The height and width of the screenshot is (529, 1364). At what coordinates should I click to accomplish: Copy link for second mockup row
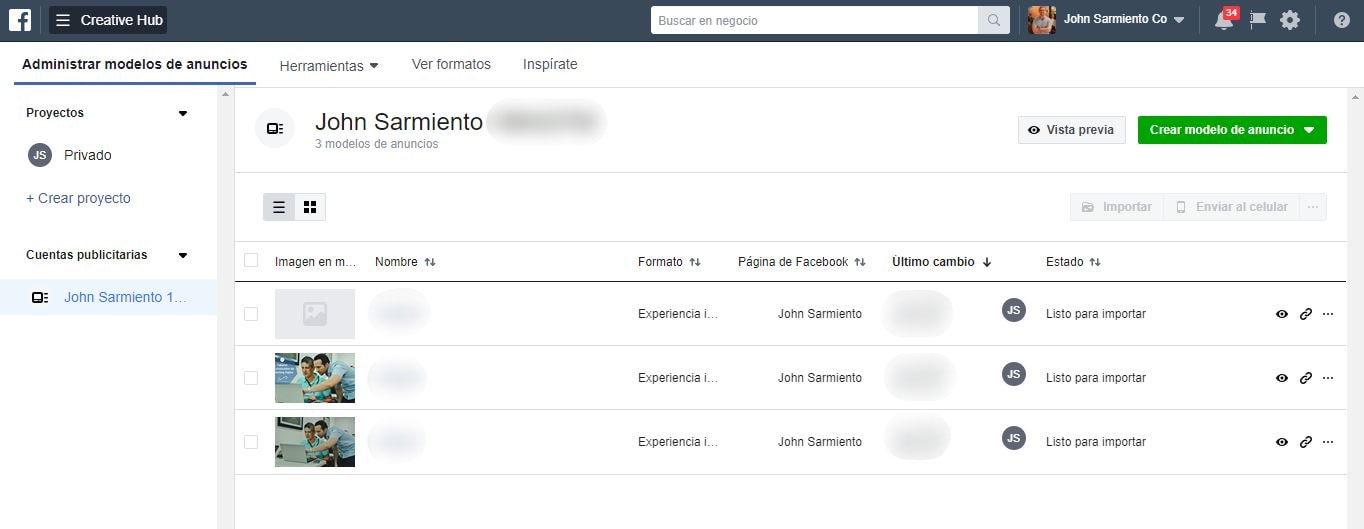tap(1305, 378)
